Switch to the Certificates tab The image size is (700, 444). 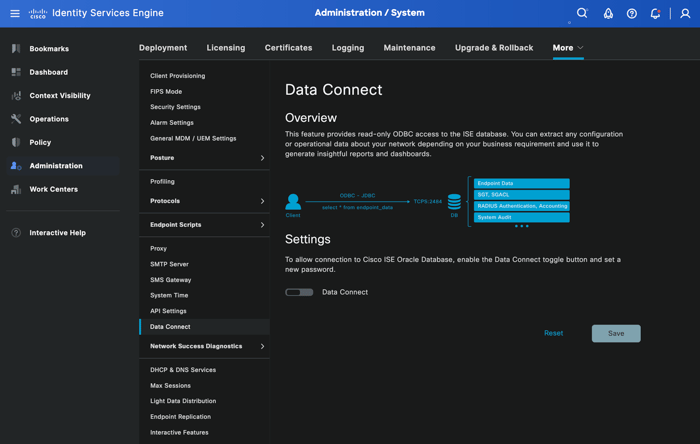tap(288, 48)
